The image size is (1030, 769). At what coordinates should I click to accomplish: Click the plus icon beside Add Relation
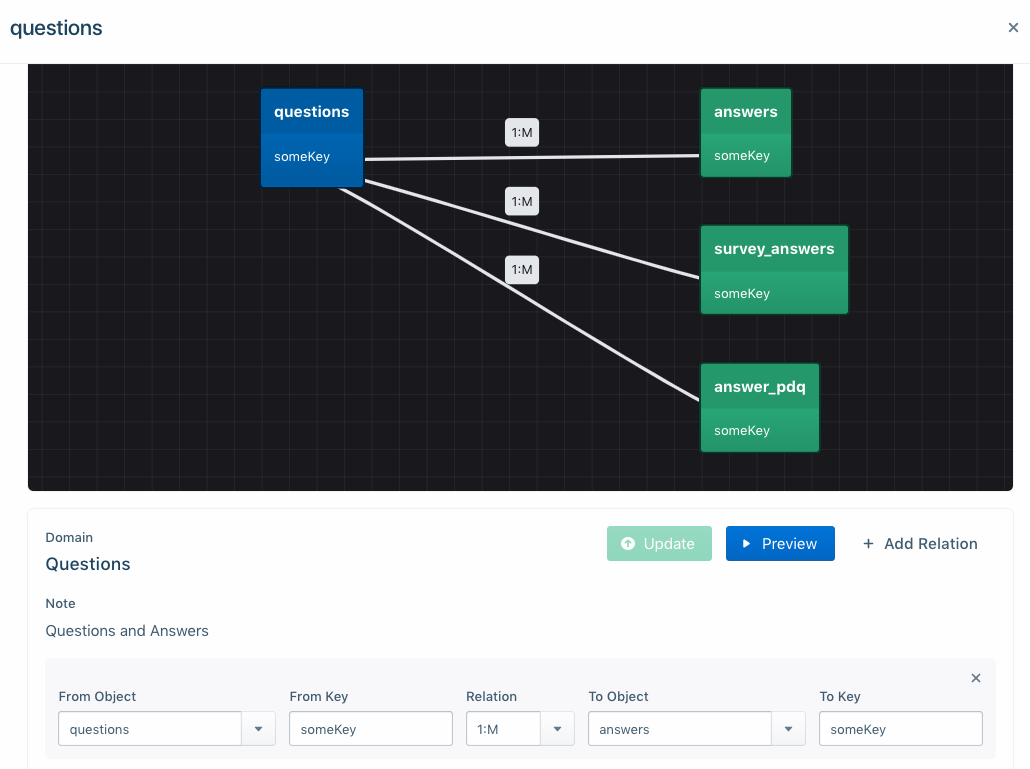(867, 544)
